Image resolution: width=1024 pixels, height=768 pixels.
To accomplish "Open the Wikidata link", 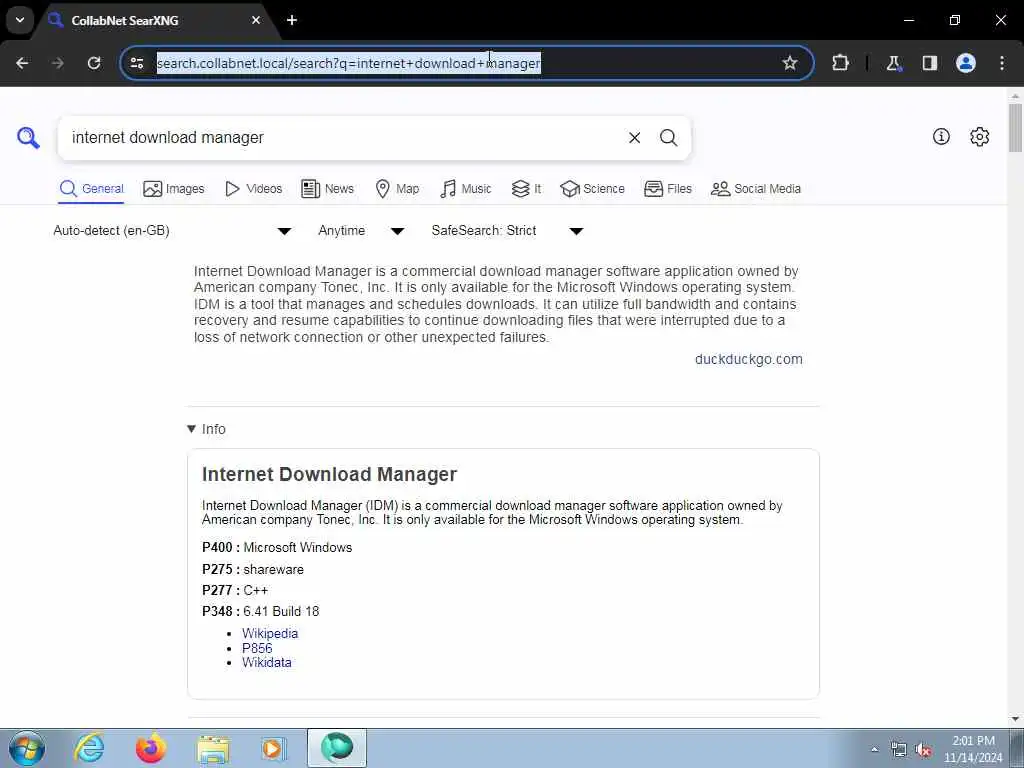I will pyautogui.click(x=266, y=662).
